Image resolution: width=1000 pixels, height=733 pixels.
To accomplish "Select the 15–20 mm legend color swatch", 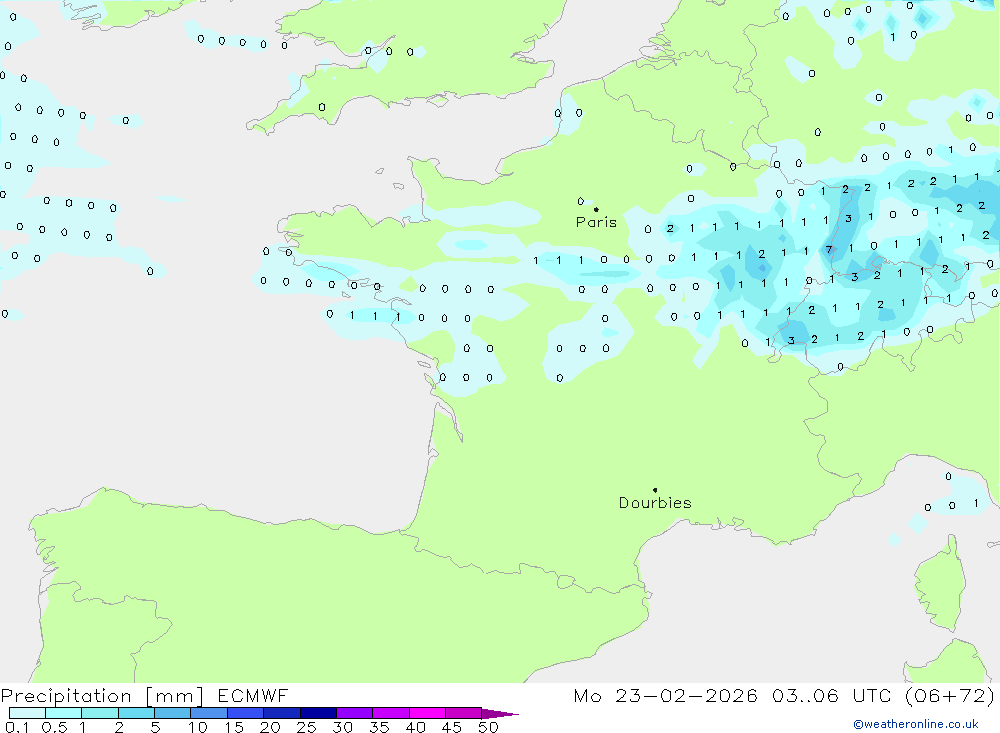I will pyautogui.click(x=246, y=713).
